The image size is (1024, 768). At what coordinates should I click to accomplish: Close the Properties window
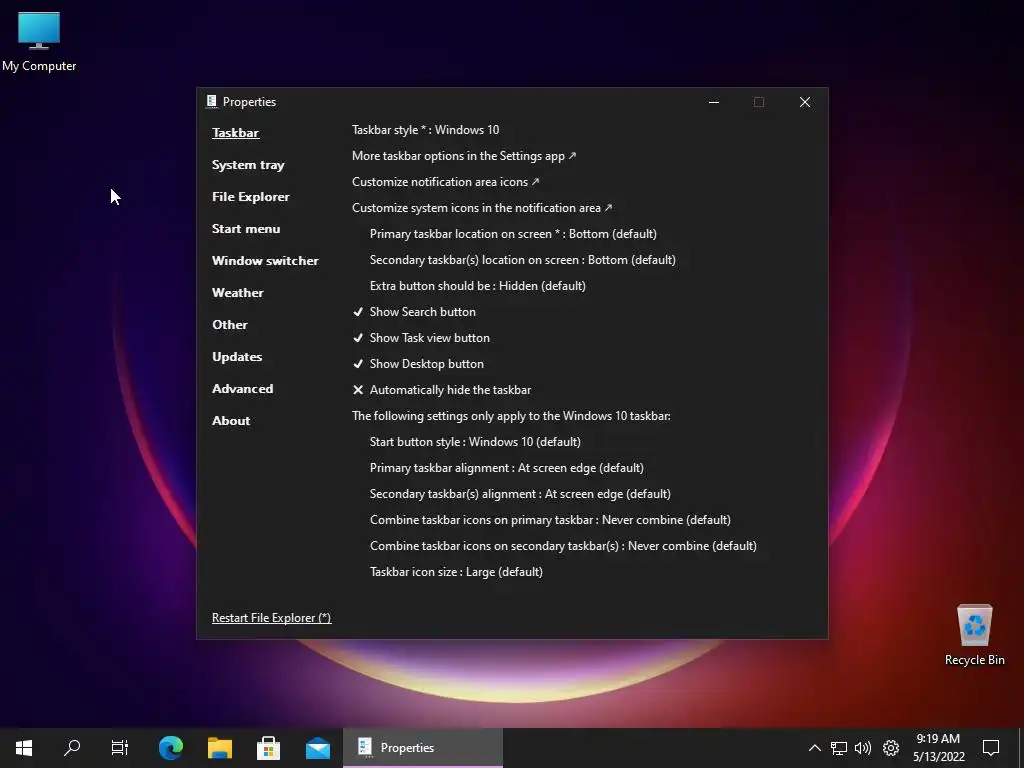[x=805, y=102]
